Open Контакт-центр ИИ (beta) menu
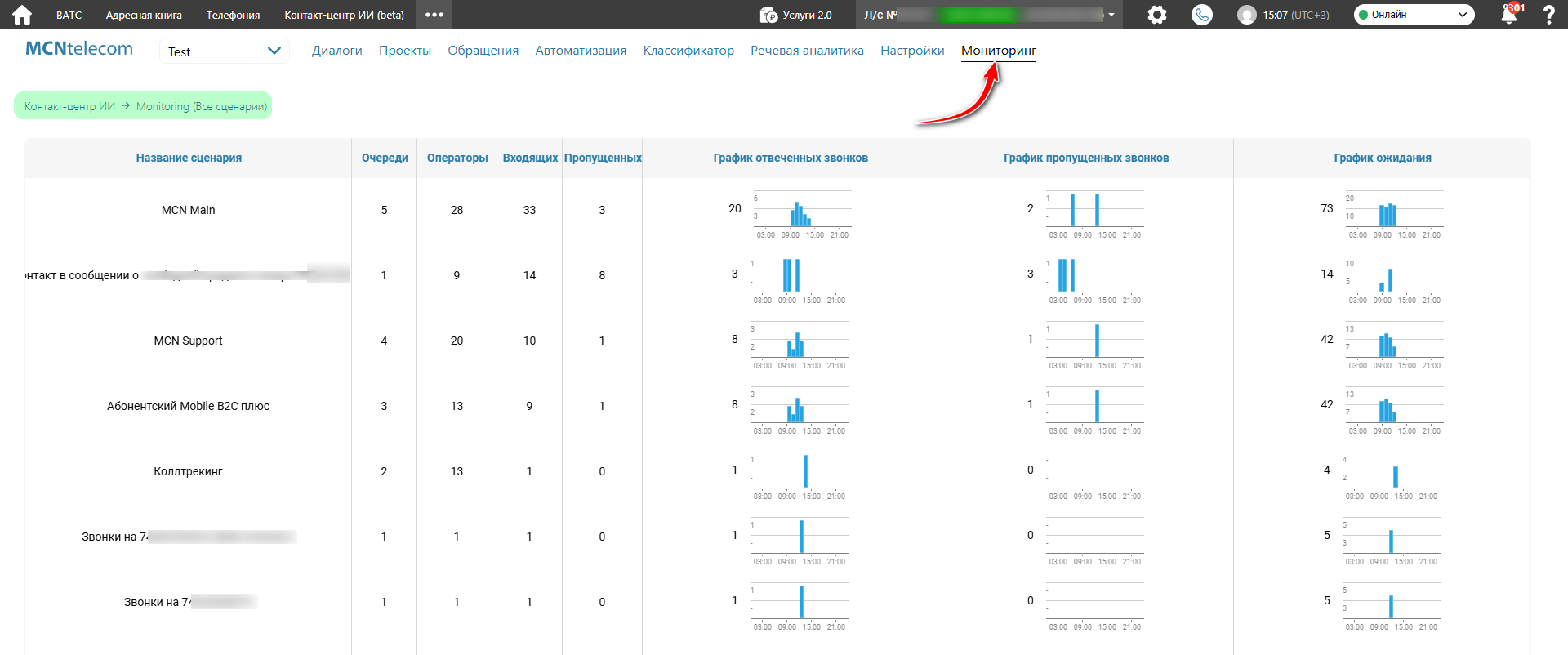 (344, 15)
